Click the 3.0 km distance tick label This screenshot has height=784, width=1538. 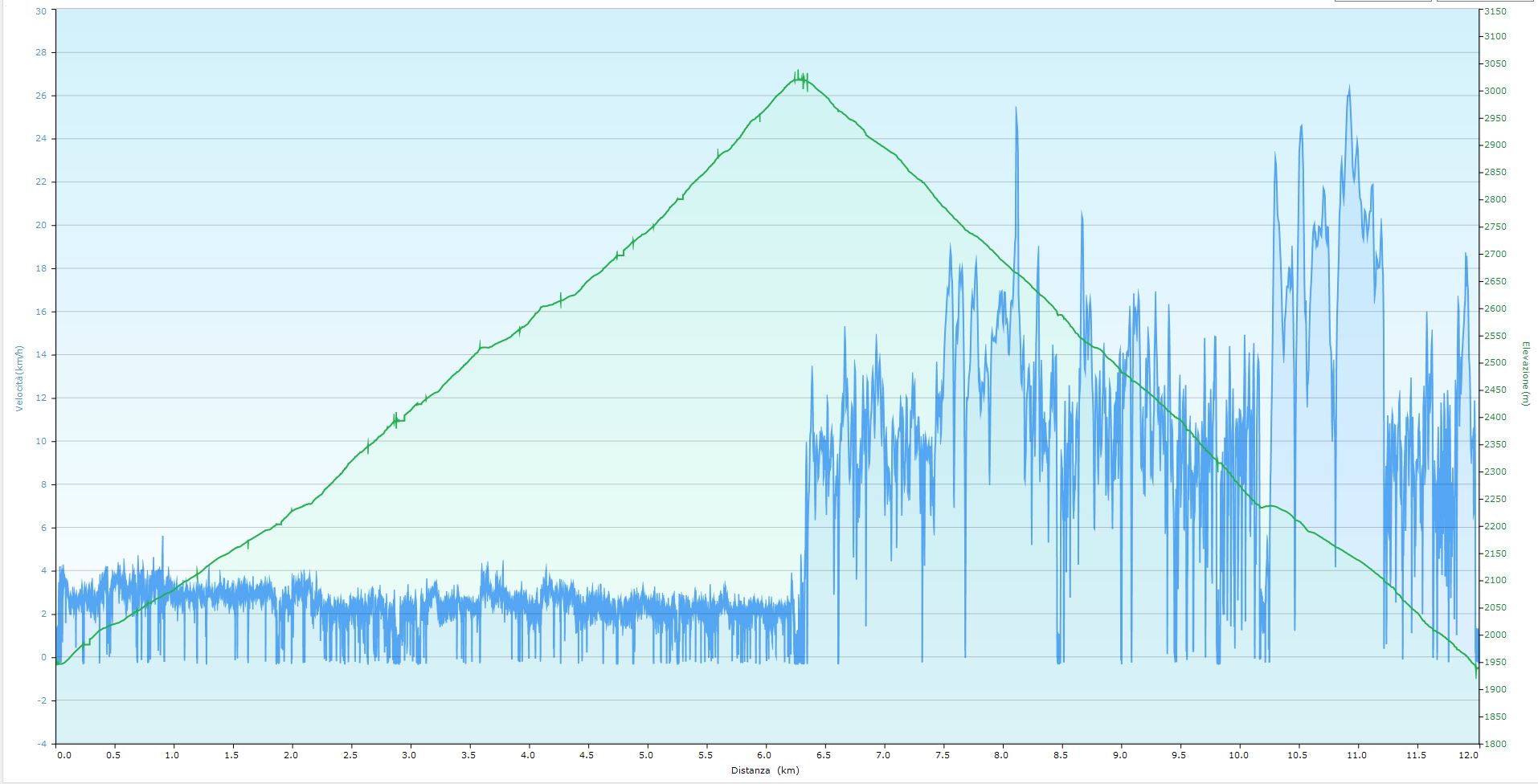[410, 755]
